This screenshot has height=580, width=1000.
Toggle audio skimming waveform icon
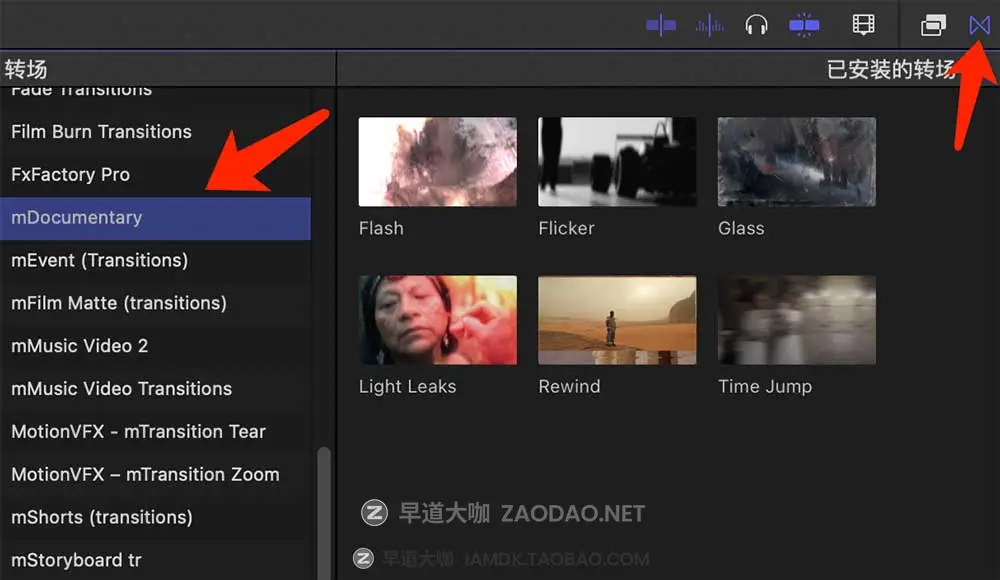(709, 24)
